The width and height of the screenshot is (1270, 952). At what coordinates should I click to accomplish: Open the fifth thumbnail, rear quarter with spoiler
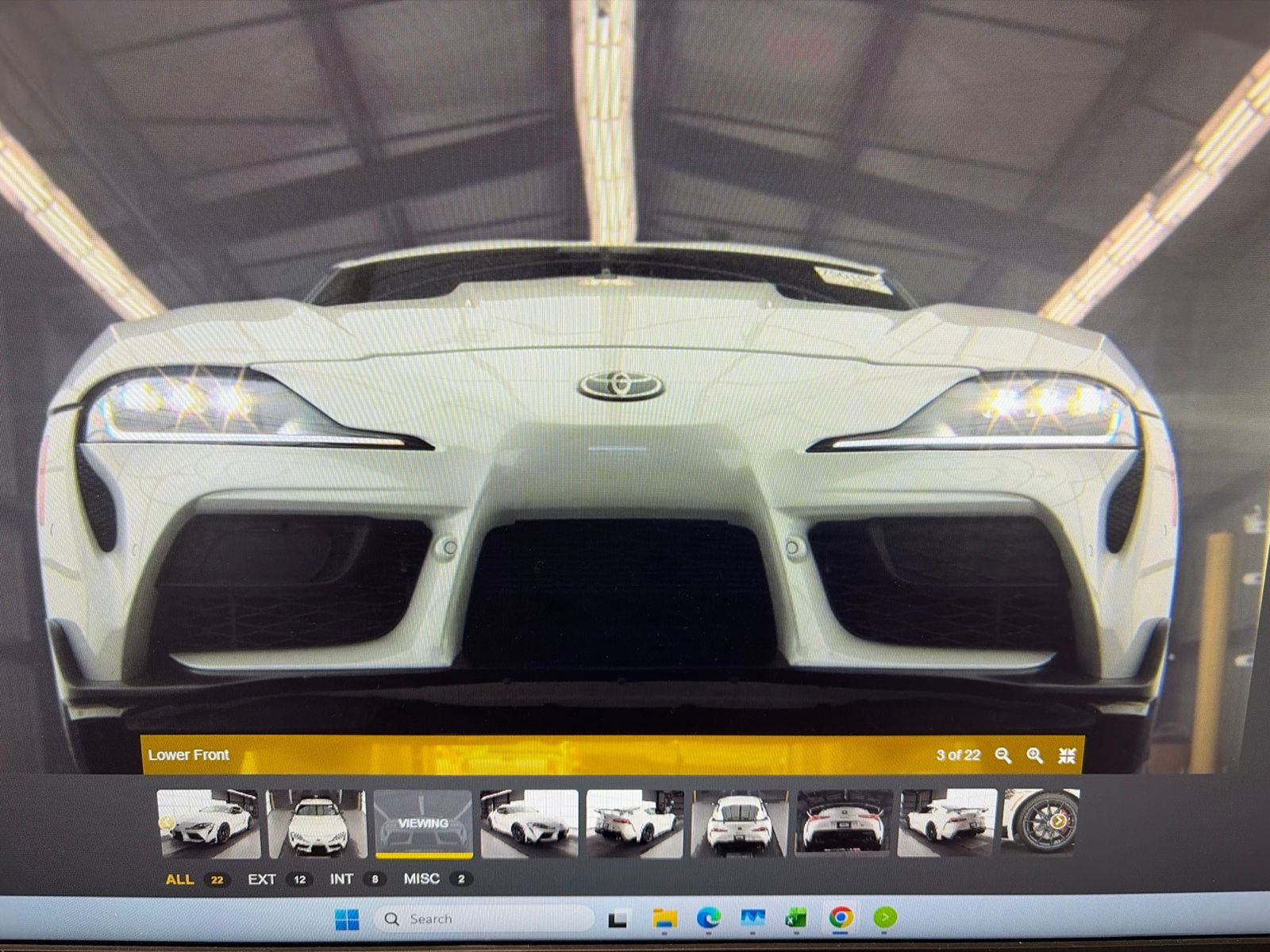coord(635,824)
